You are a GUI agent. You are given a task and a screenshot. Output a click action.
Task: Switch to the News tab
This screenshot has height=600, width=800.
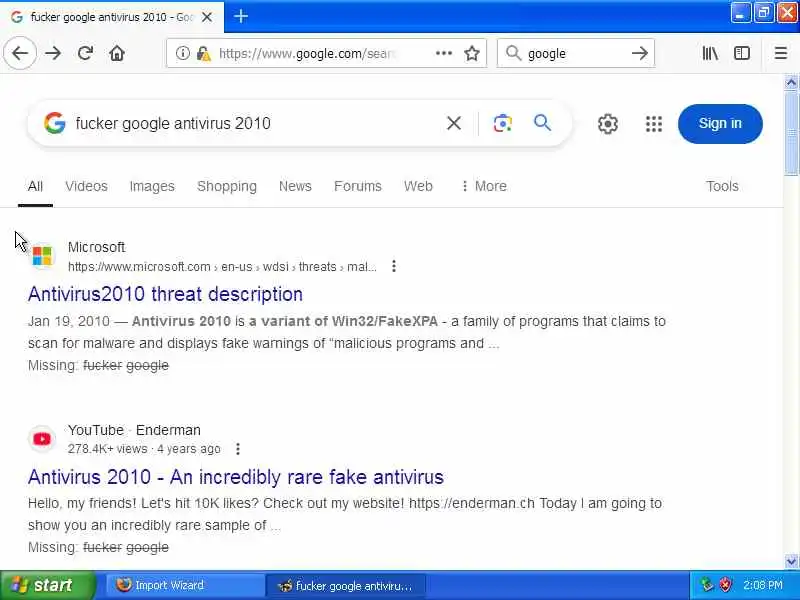(295, 186)
